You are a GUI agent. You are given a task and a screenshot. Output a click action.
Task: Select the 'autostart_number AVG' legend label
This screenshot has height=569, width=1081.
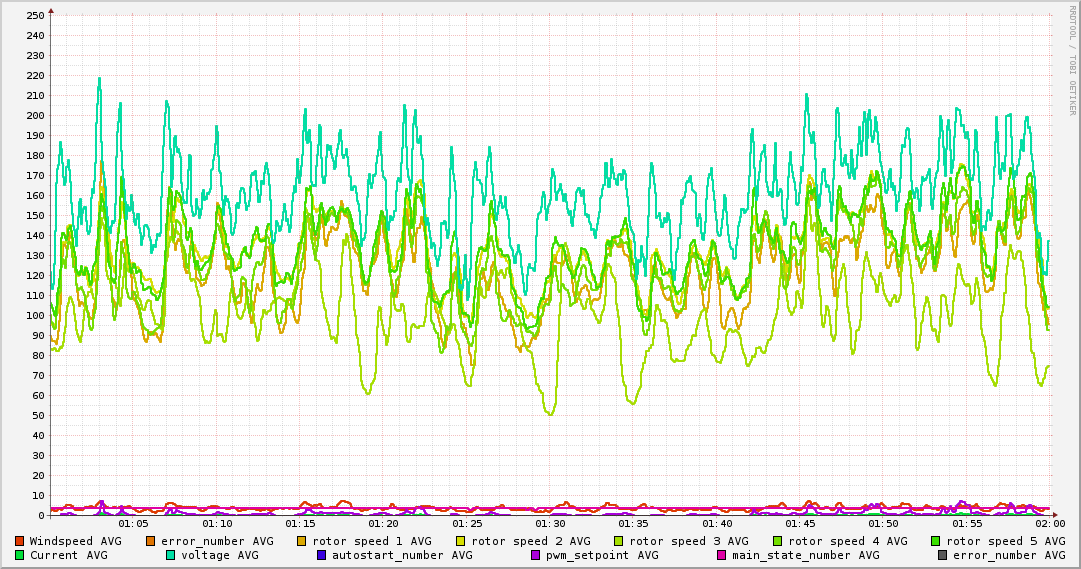point(403,555)
